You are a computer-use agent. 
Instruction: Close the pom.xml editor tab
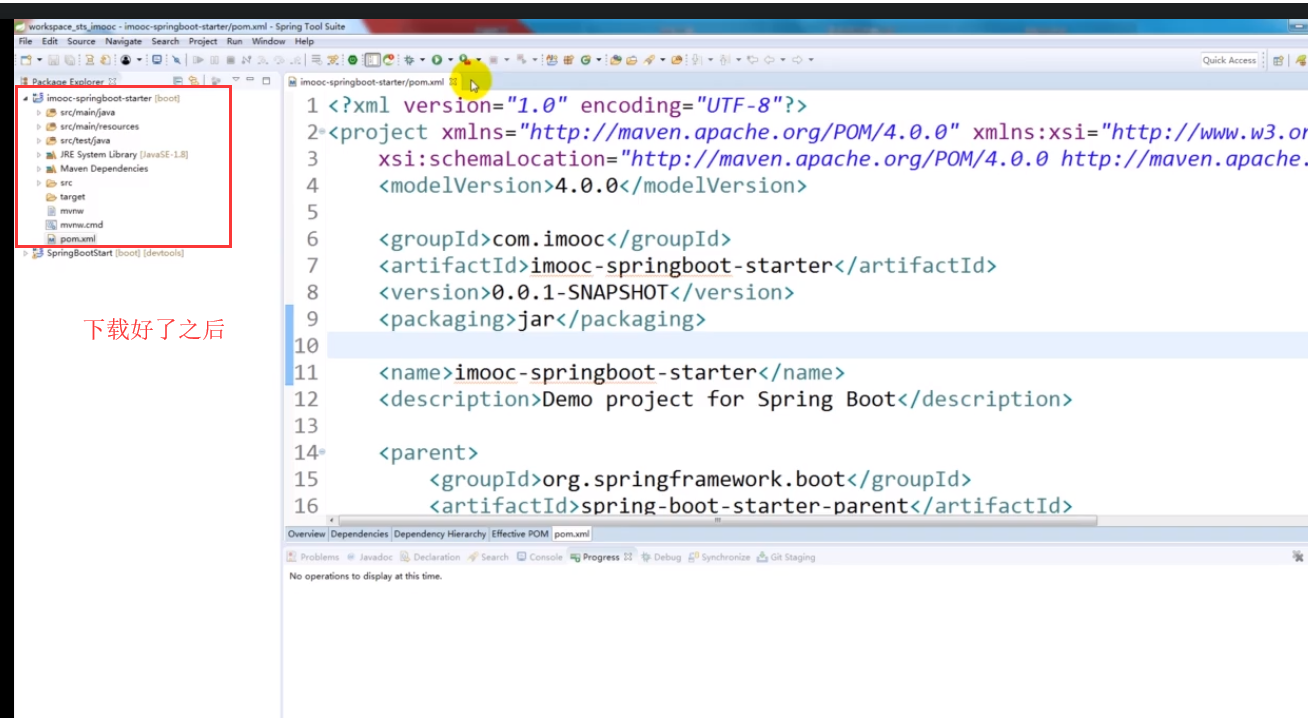pyautogui.click(x=453, y=81)
